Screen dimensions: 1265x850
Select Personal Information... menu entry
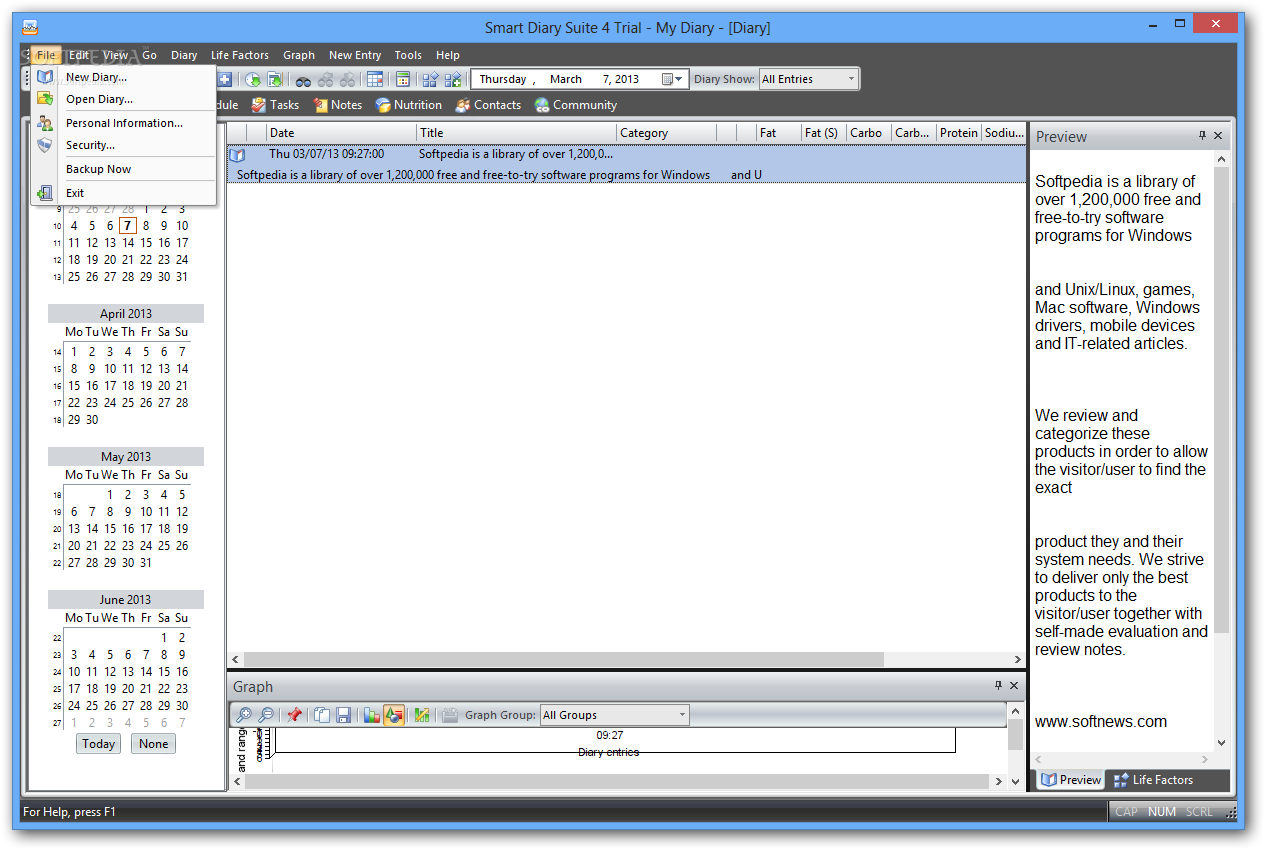point(123,123)
